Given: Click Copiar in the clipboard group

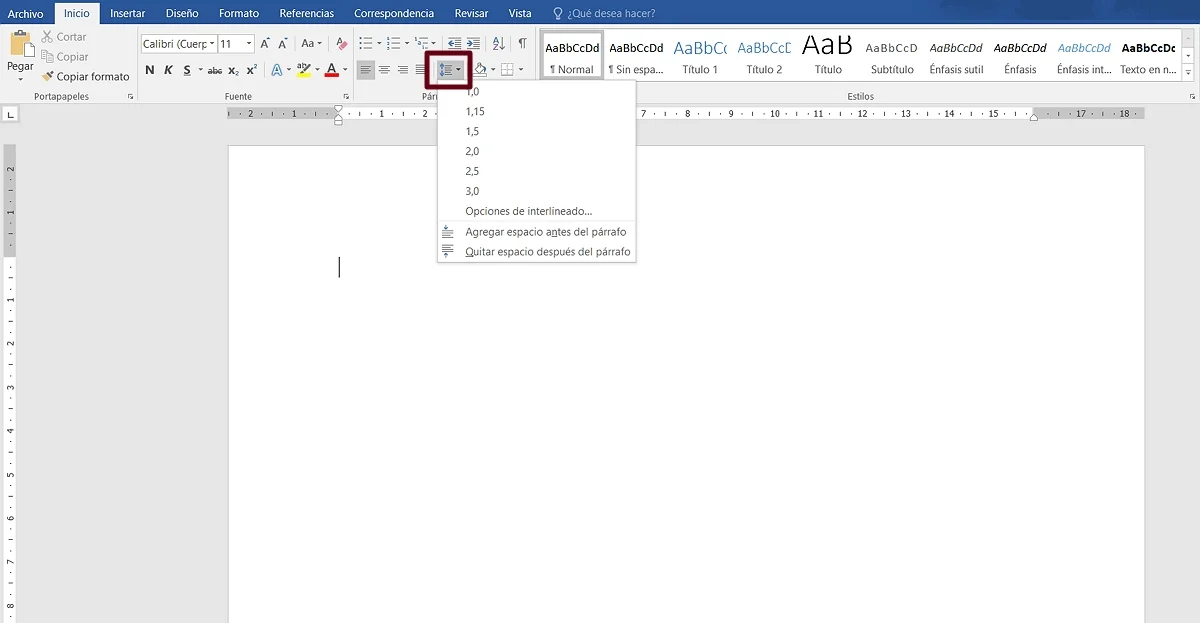Looking at the screenshot, I should point(64,57).
